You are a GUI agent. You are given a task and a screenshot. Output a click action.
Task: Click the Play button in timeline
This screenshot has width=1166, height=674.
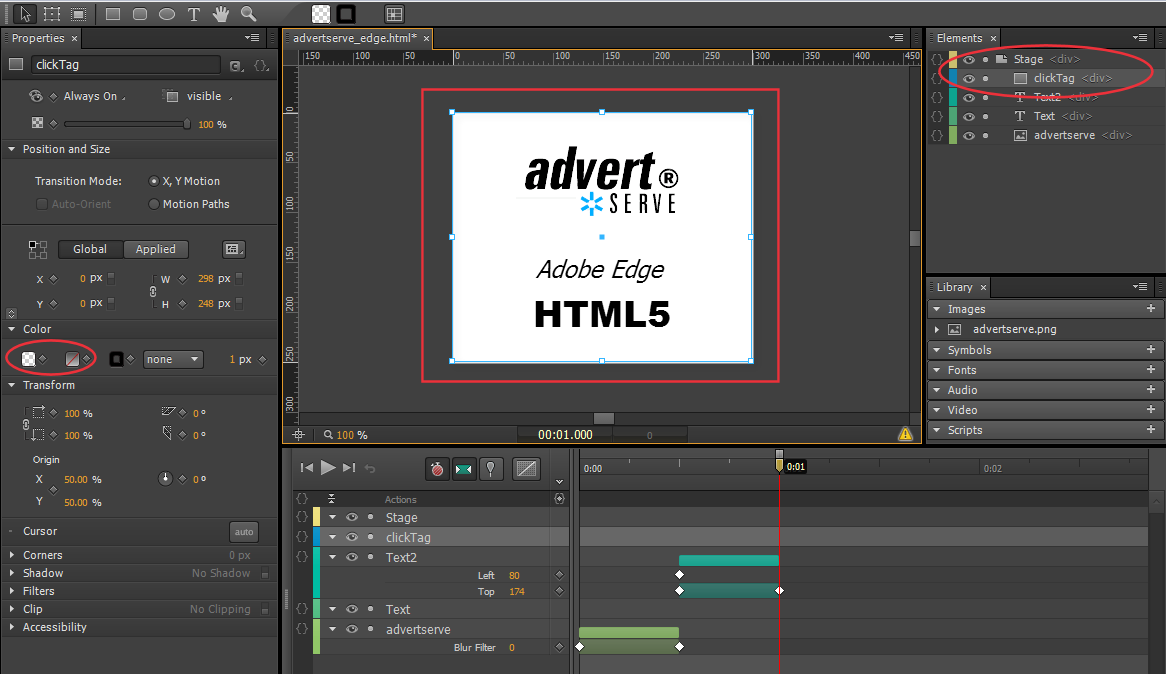328,467
